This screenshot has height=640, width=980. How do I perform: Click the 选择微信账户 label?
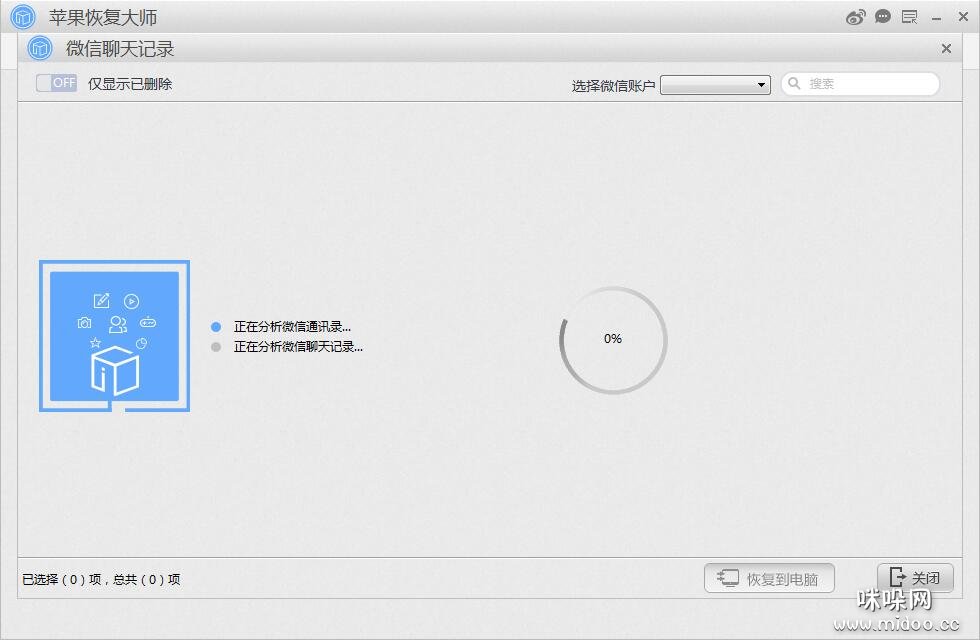point(613,86)
